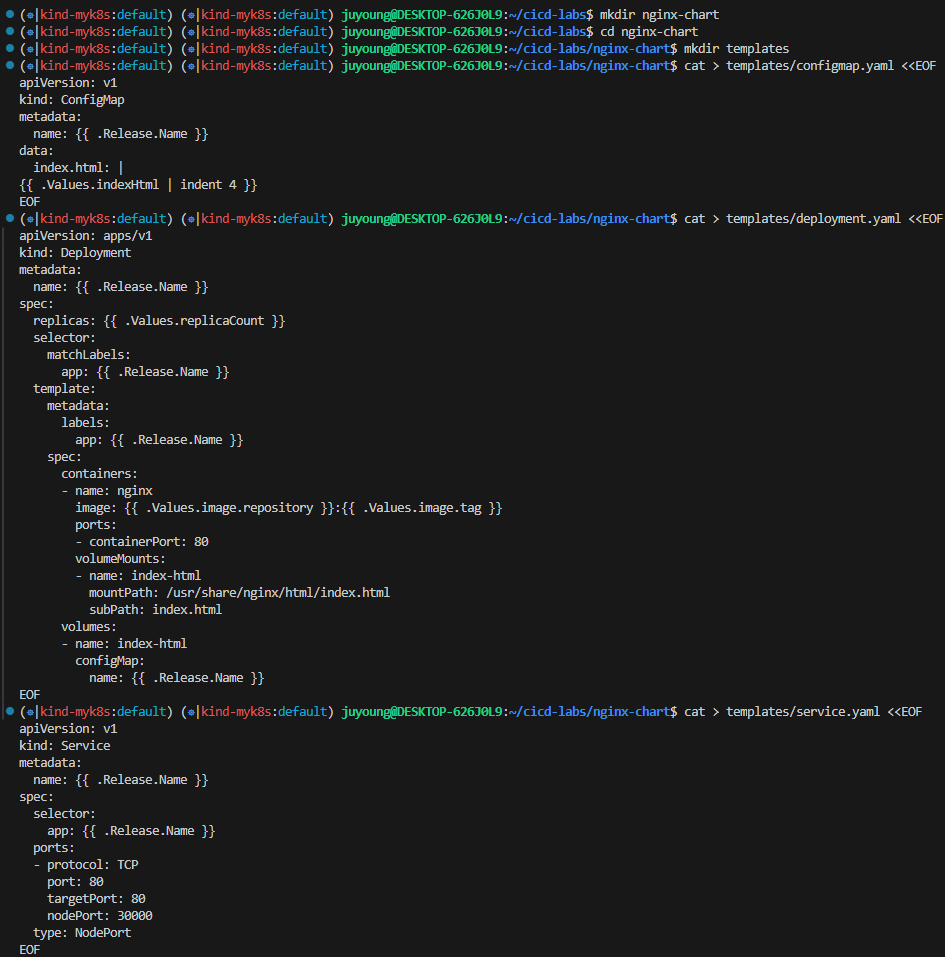Click the 'containers:' line
This screenshot has height=957, width=945.
[x=100, y=474]
